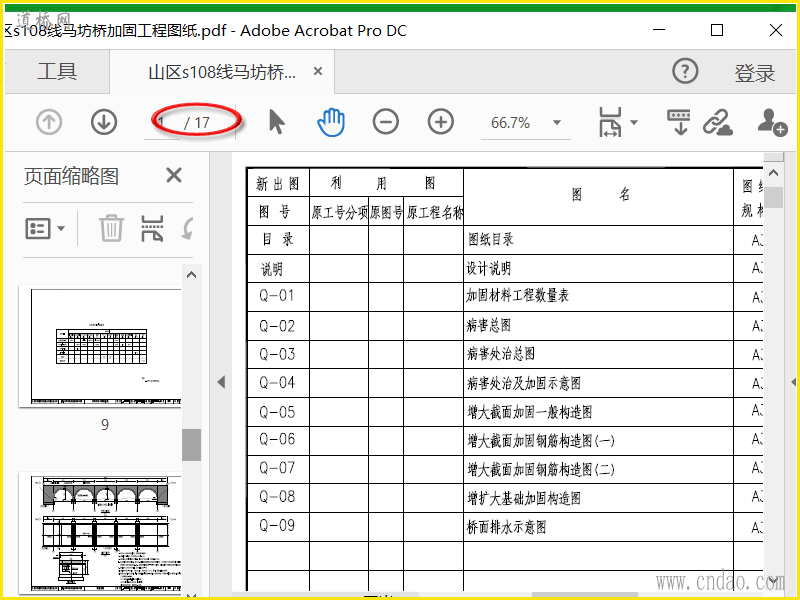The height and width of the screenshot is (600, 800).
Task: Switch to the 山区s108线马坊桥 document tab
Action: (222, 72)
